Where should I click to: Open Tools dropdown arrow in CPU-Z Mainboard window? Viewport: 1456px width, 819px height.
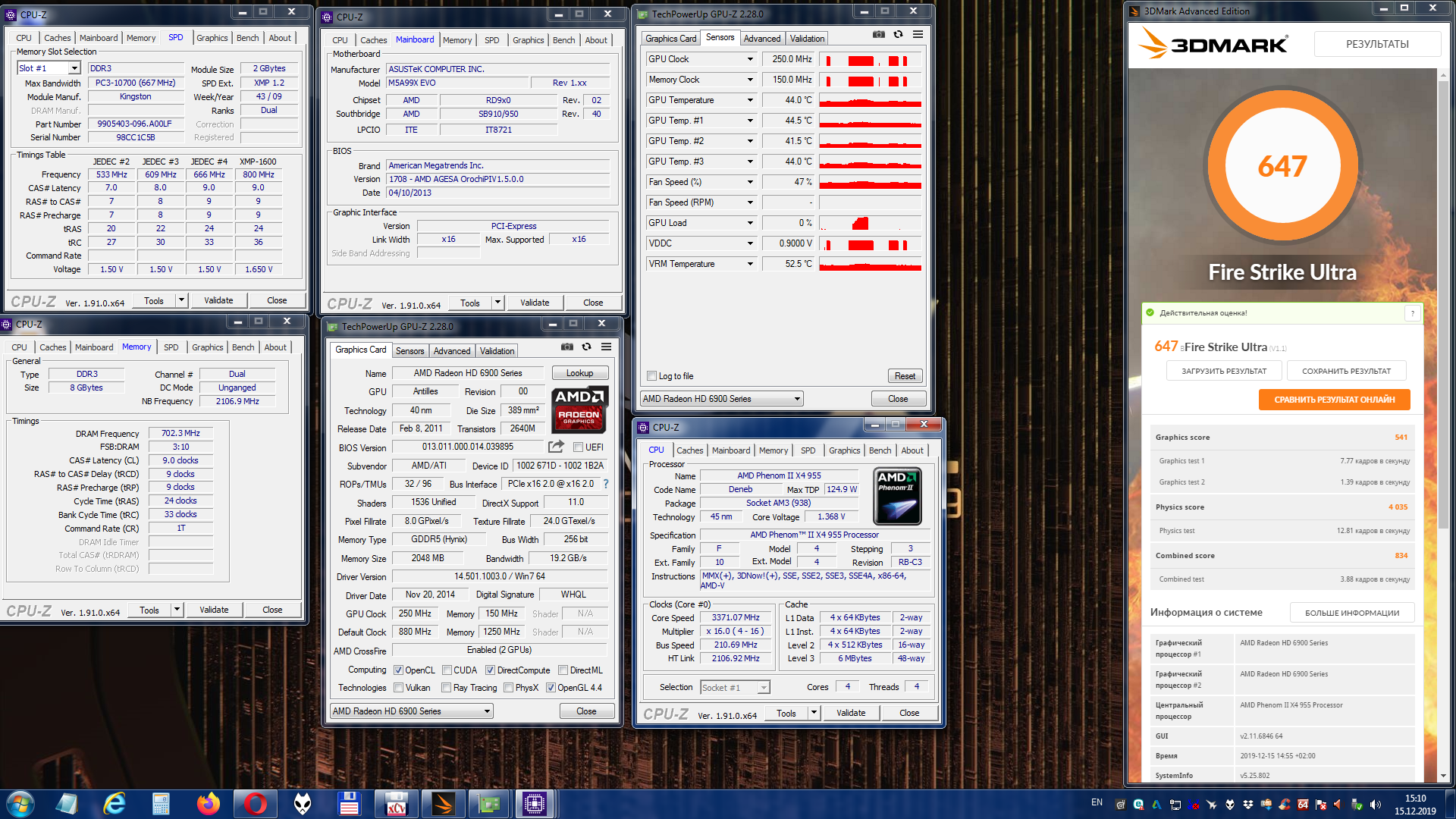[x=497, y=303]
